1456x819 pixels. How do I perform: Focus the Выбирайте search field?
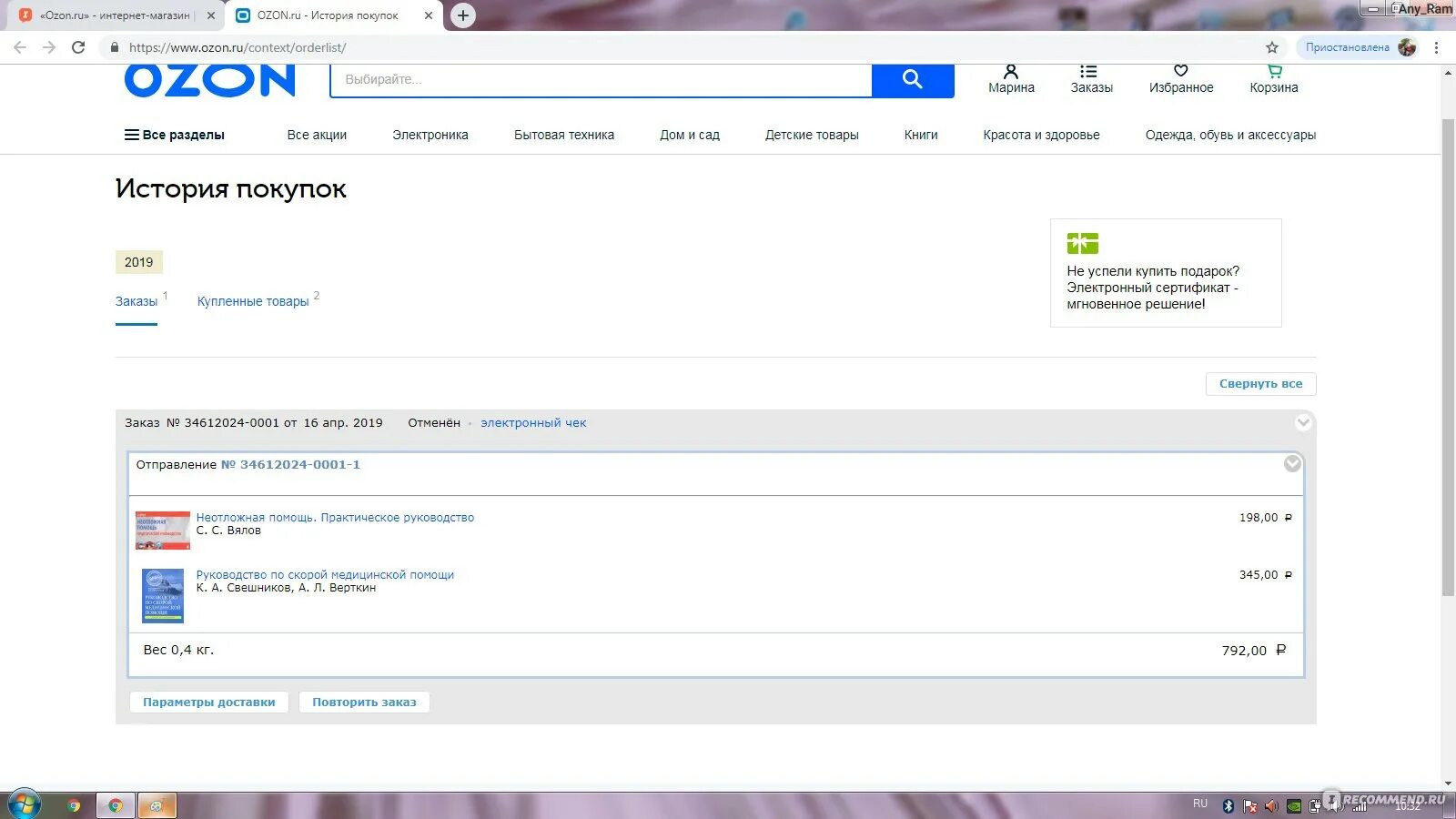[x=602, y=80]
